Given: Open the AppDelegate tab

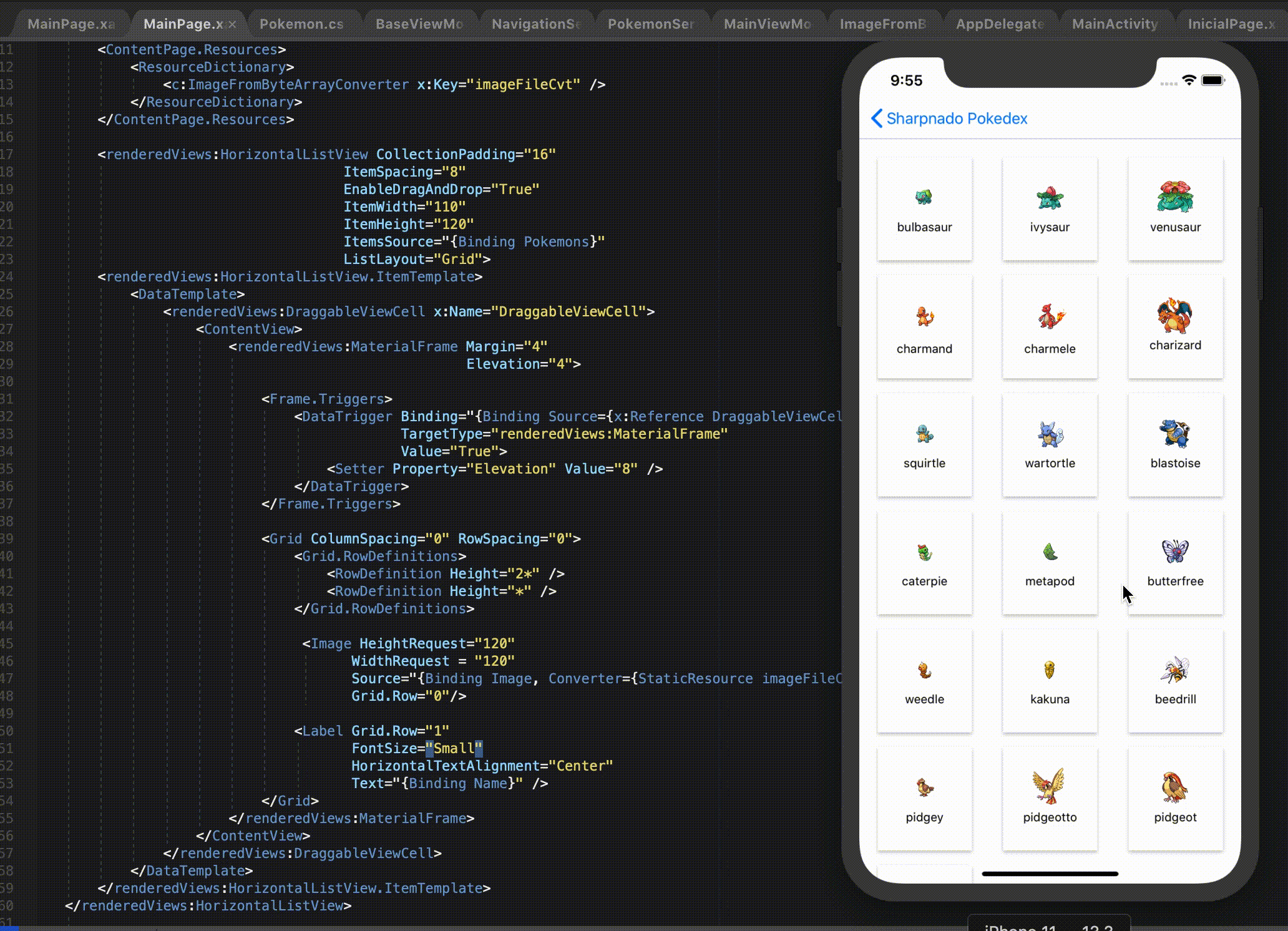Looking at the screenshot, I should click(1000, 24).
